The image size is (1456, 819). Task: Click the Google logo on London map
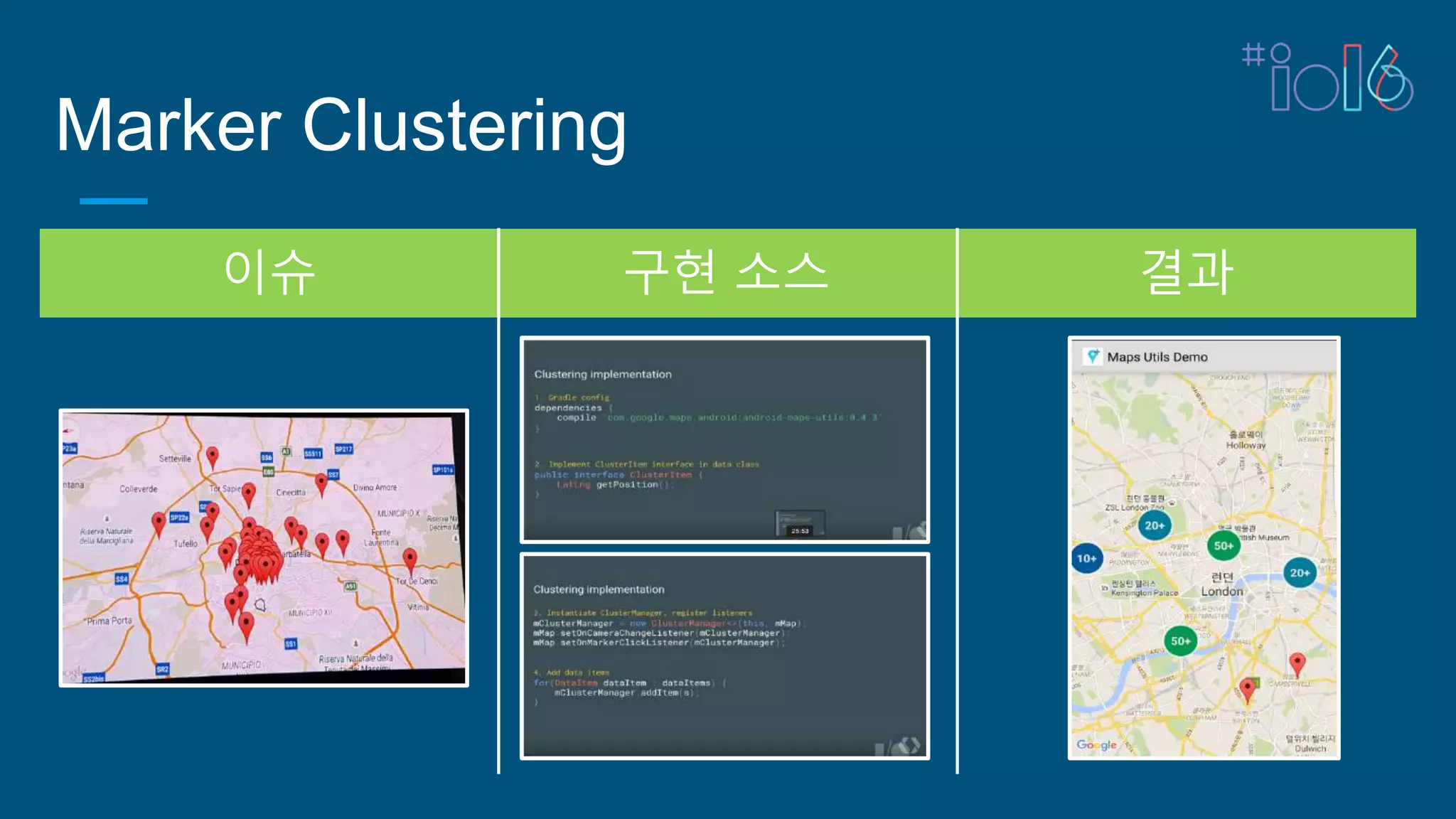[x=1096, y=744]
